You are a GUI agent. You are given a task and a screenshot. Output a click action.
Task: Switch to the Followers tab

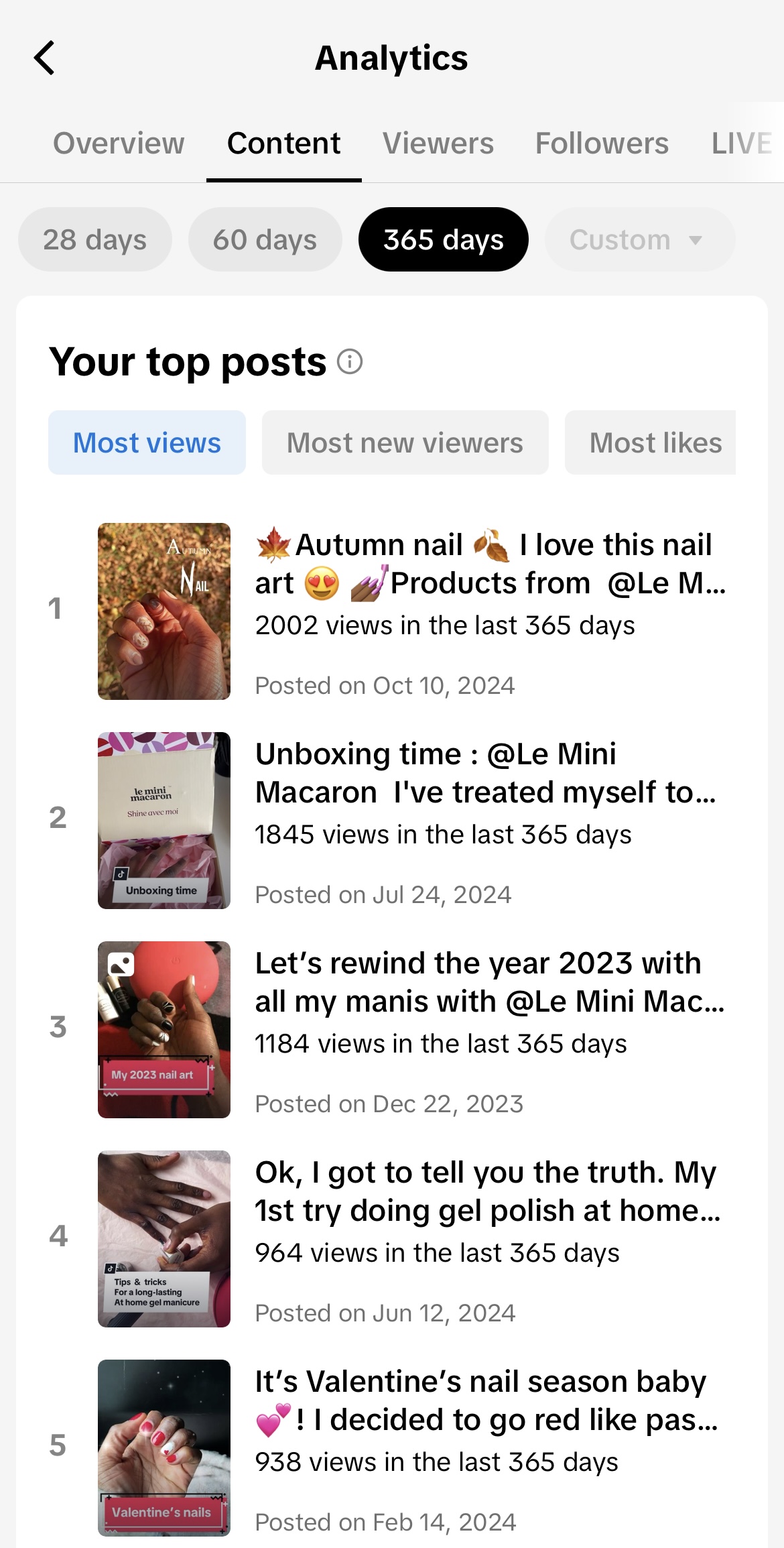602,143
